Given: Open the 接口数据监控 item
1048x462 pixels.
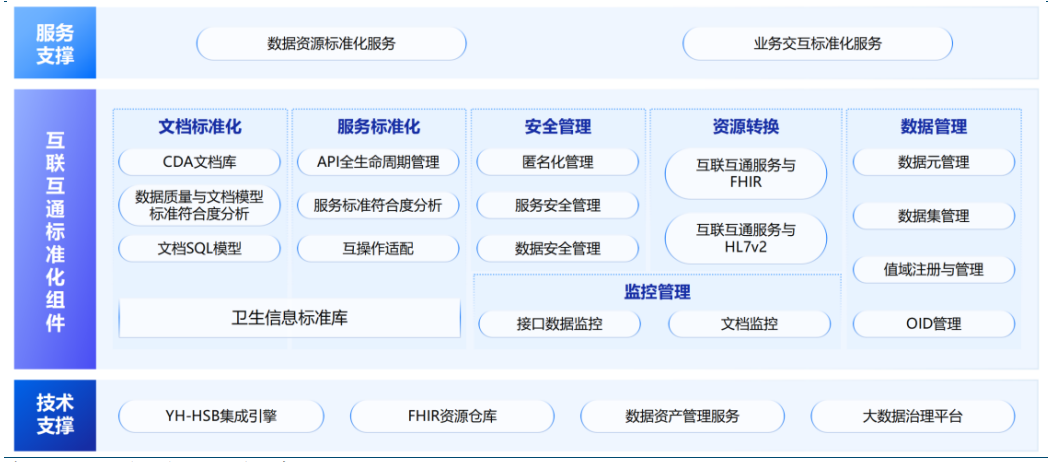Looking at the screenshot, I should [x=559, y=323].
